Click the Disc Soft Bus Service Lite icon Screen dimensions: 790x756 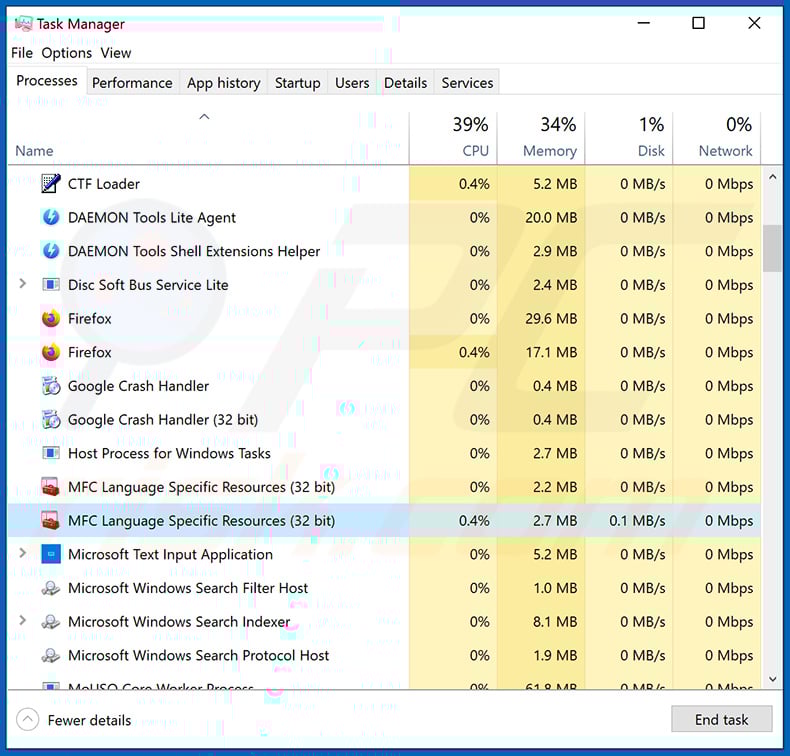51,285
